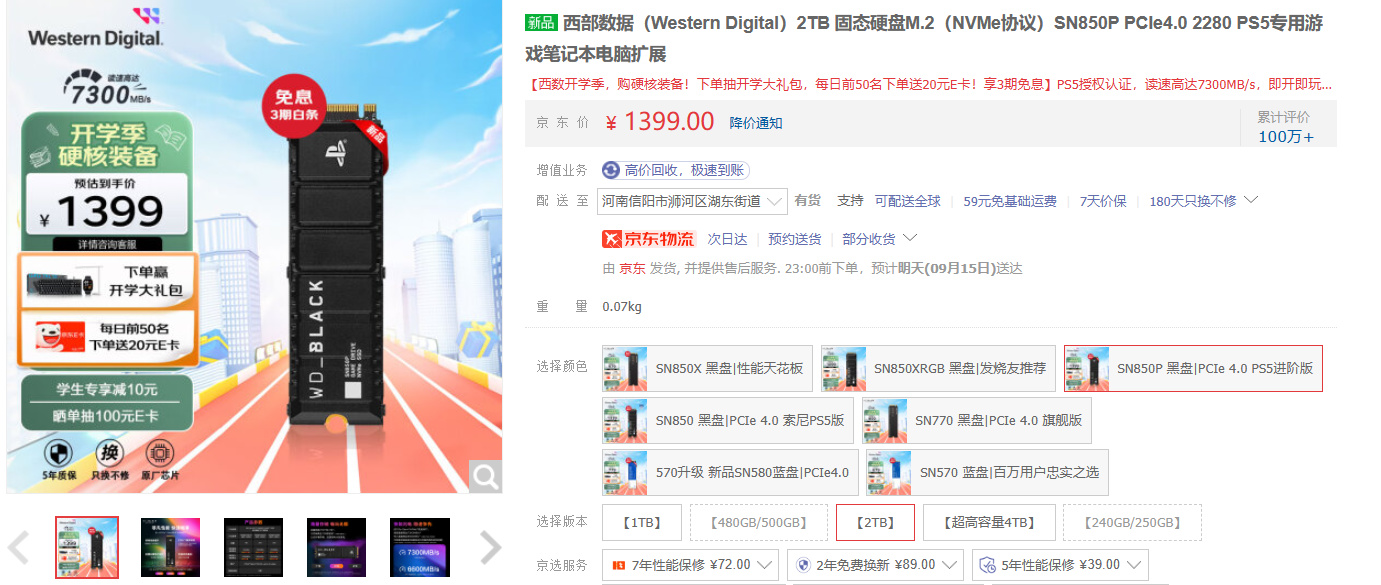
Task: Click the shield icon for 2年免费换新
Action: pyautogui.click(x=802, y=565)
